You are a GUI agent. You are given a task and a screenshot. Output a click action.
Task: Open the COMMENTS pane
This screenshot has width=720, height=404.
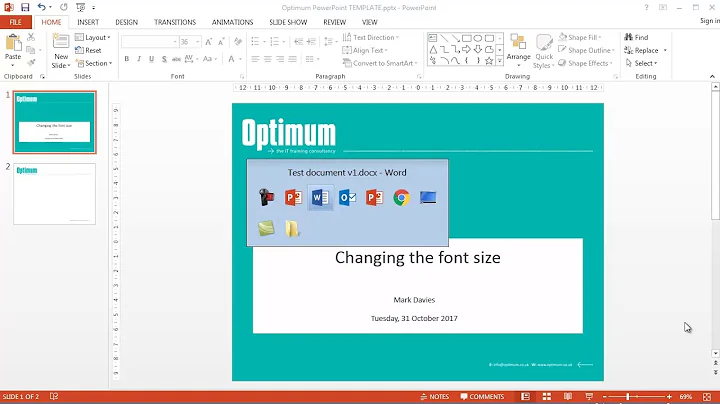(x=482, y=397)
